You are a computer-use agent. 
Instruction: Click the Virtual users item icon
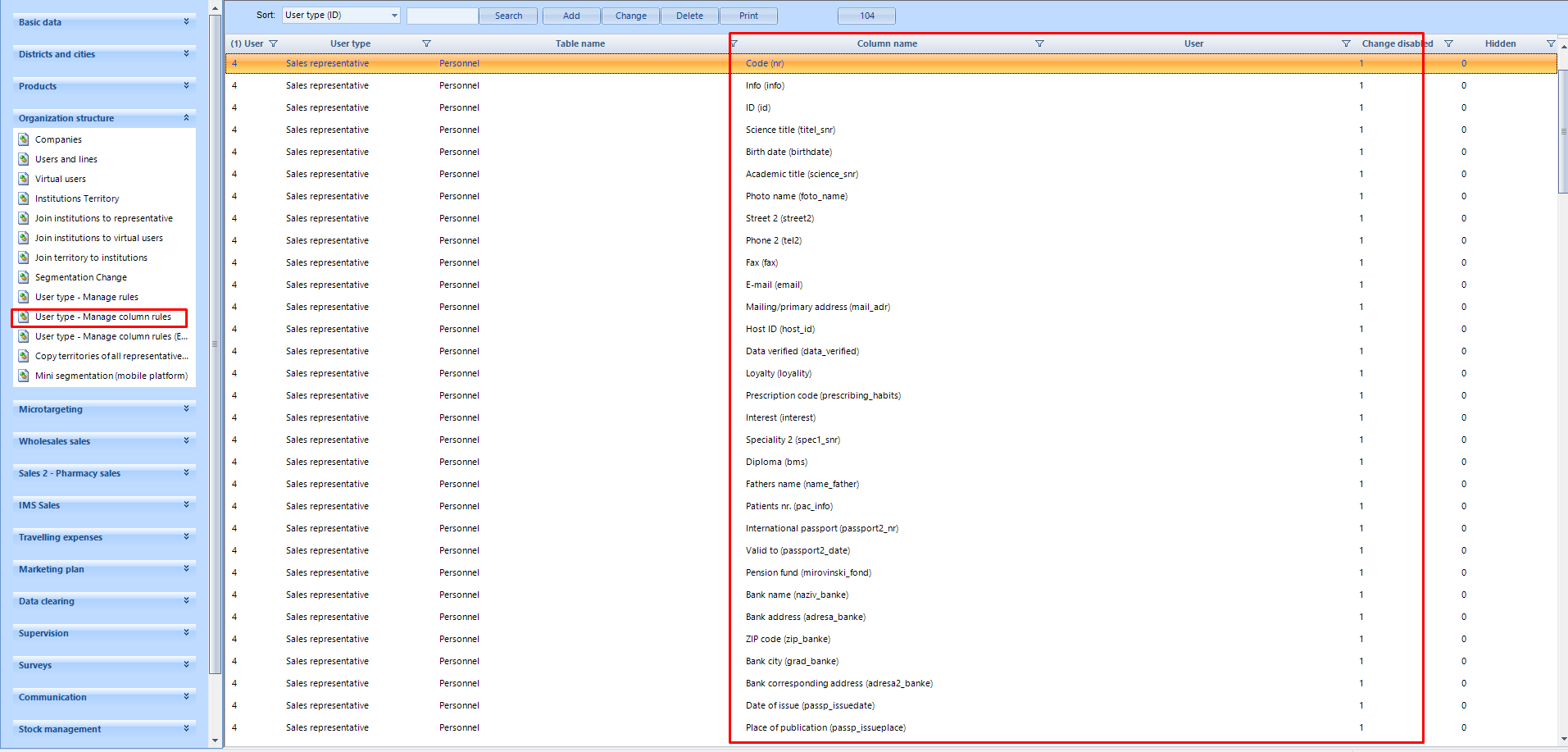[24, 179]
